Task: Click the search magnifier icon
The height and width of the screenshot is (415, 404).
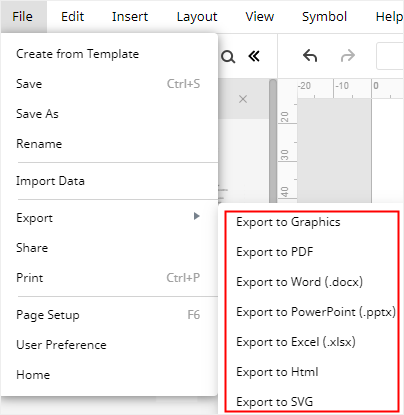Action: tap(228, 57)
